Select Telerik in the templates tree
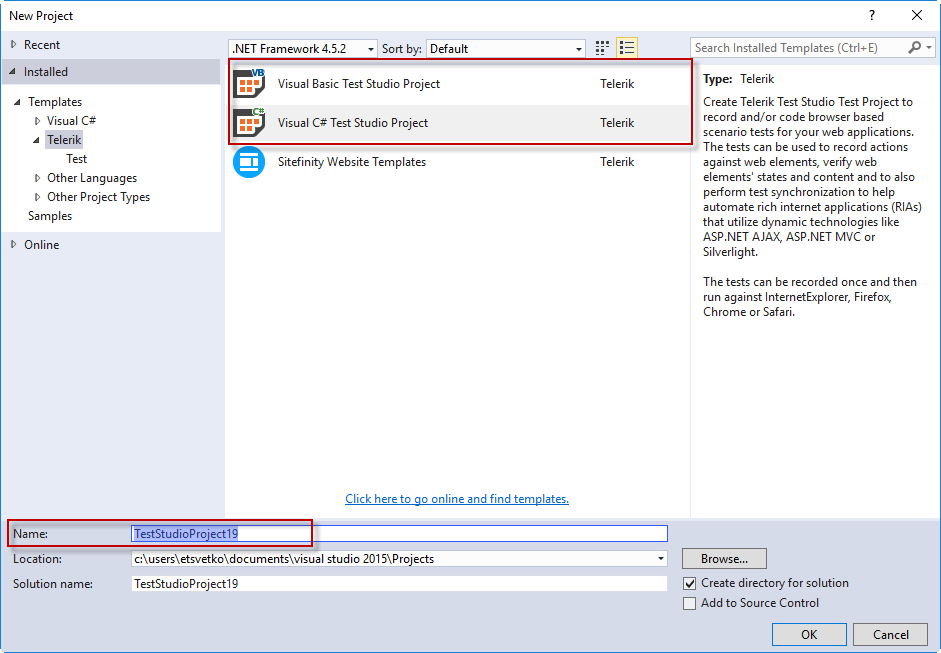Viewport: 941px width, 653px height. click(x=64, y=140)
